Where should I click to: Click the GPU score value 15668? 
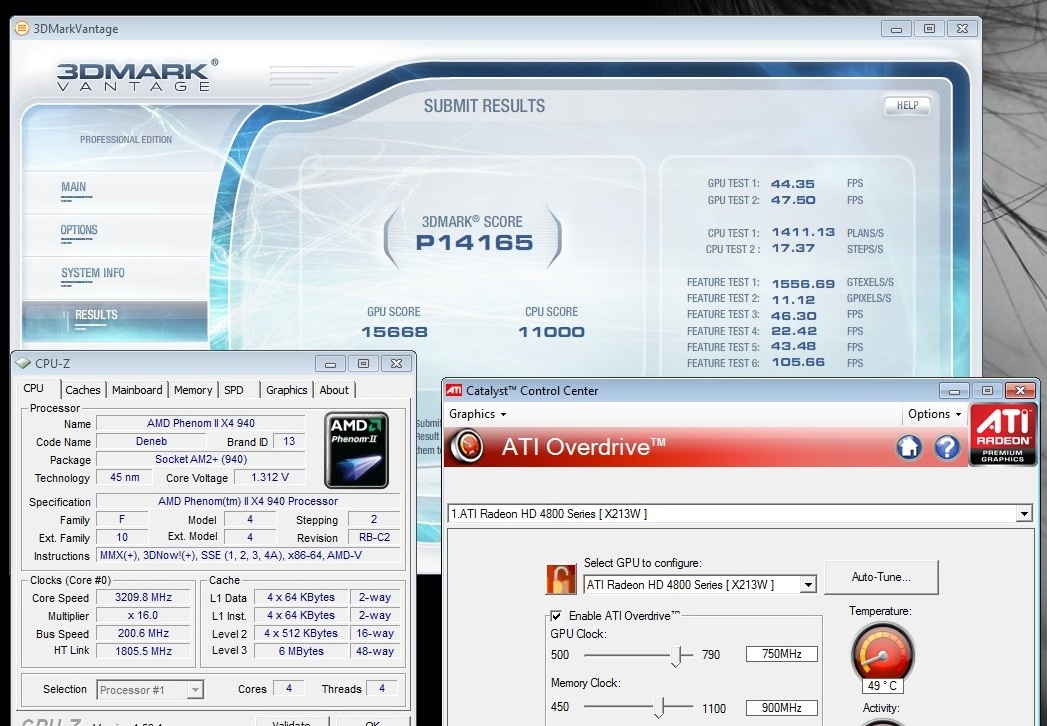click(394, 332)
